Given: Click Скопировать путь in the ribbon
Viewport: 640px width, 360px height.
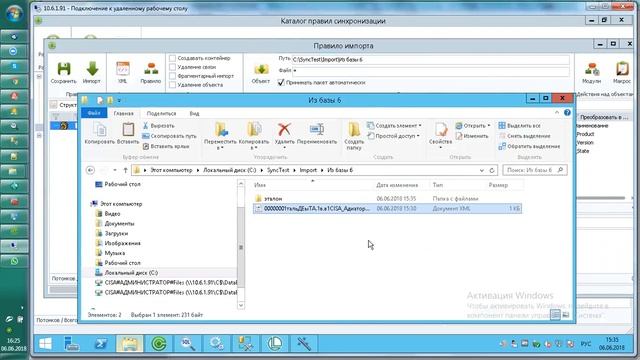Looking at the screenshot, I should tap(169, 136).
